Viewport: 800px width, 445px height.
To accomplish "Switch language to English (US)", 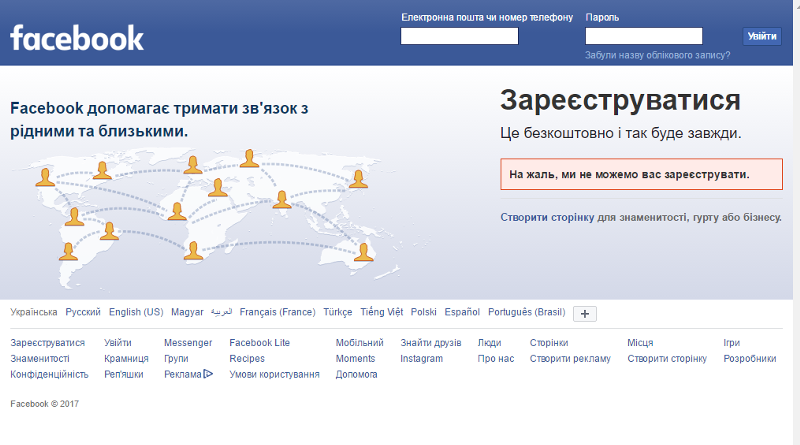I will (136, 312).
